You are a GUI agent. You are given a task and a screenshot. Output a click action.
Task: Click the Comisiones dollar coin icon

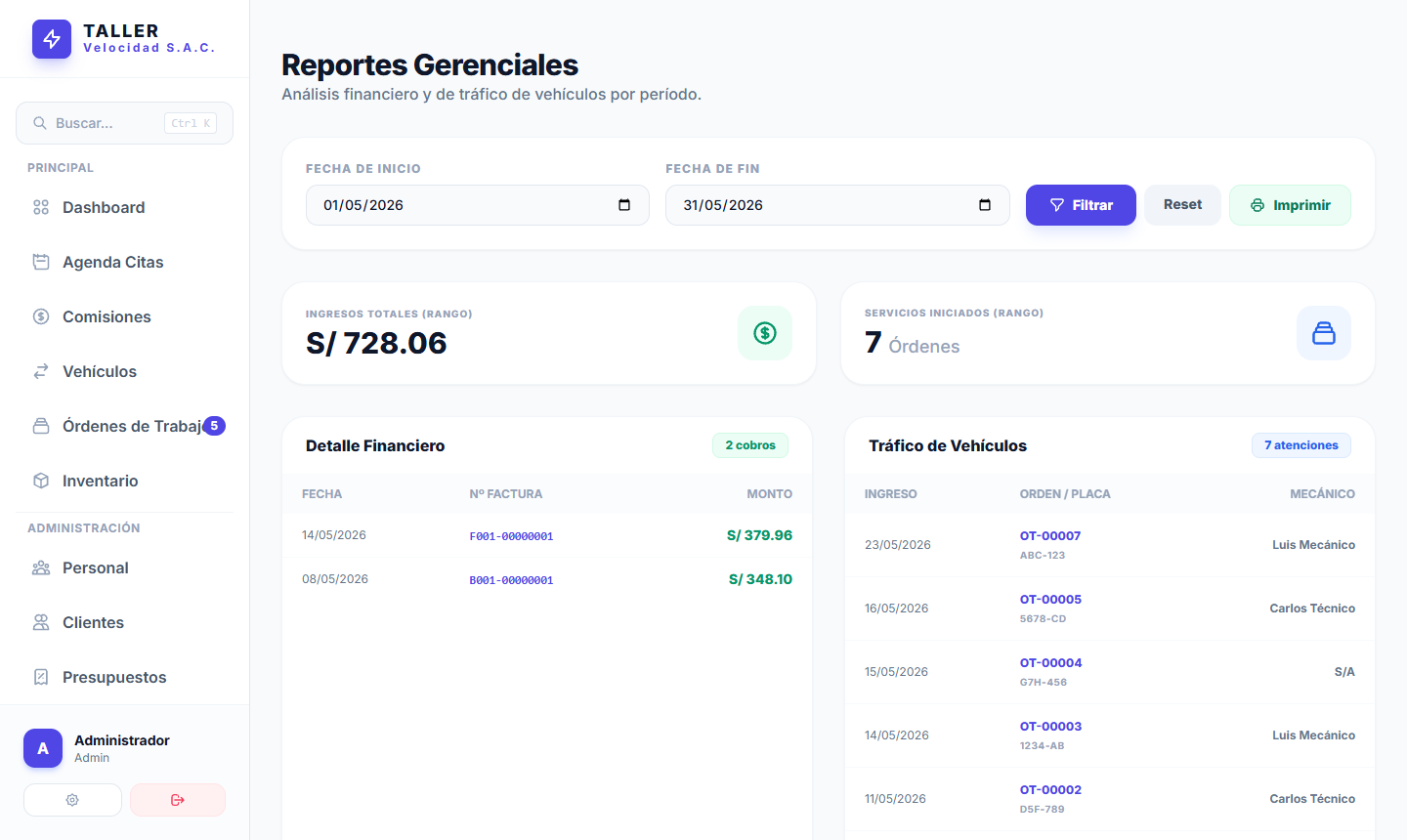coord(41,316)
